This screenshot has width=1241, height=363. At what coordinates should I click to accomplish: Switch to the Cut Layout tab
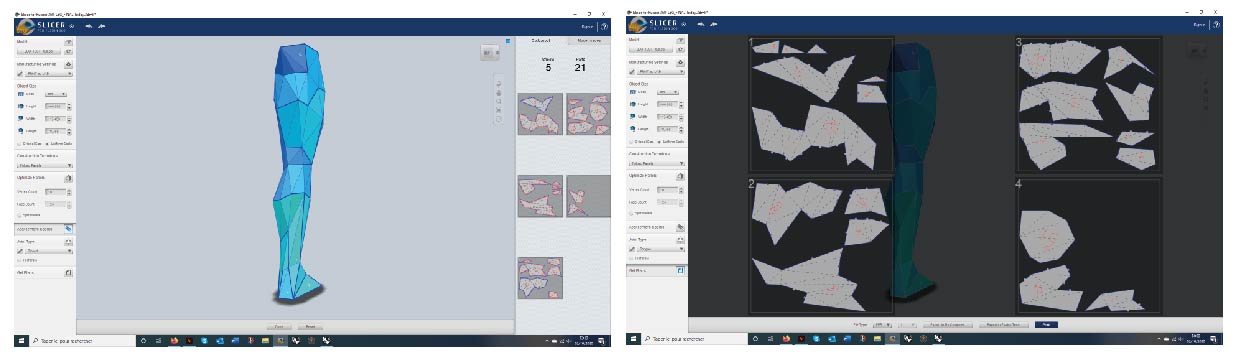coord(542,41)
